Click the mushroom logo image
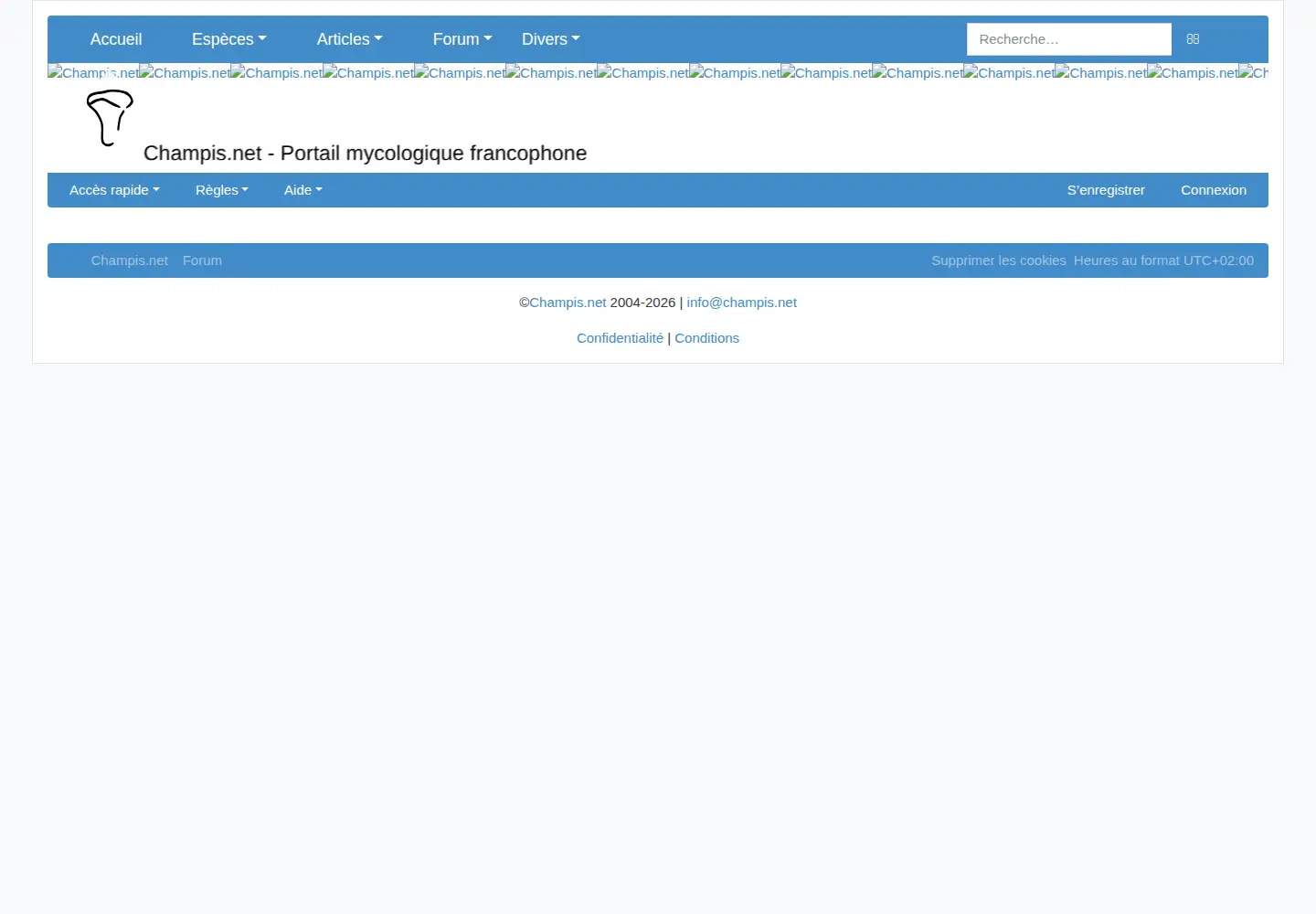The height and width of the screenshot is (914, 1316). click(x=110, y=118)
